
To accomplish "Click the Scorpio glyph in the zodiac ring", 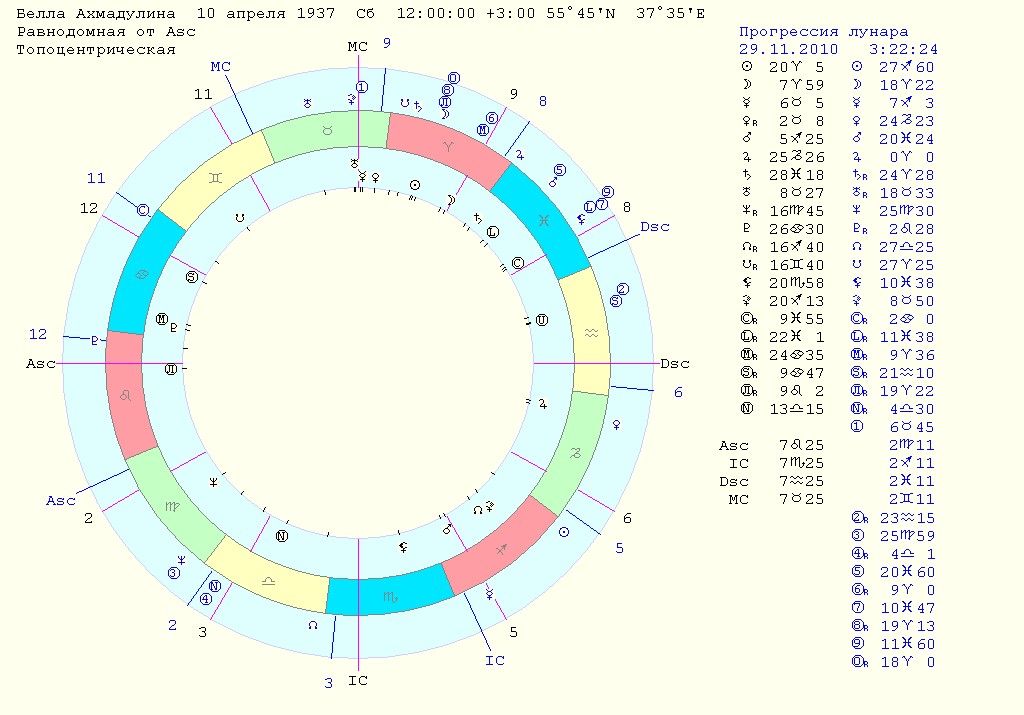I will (x=390, y=597).
